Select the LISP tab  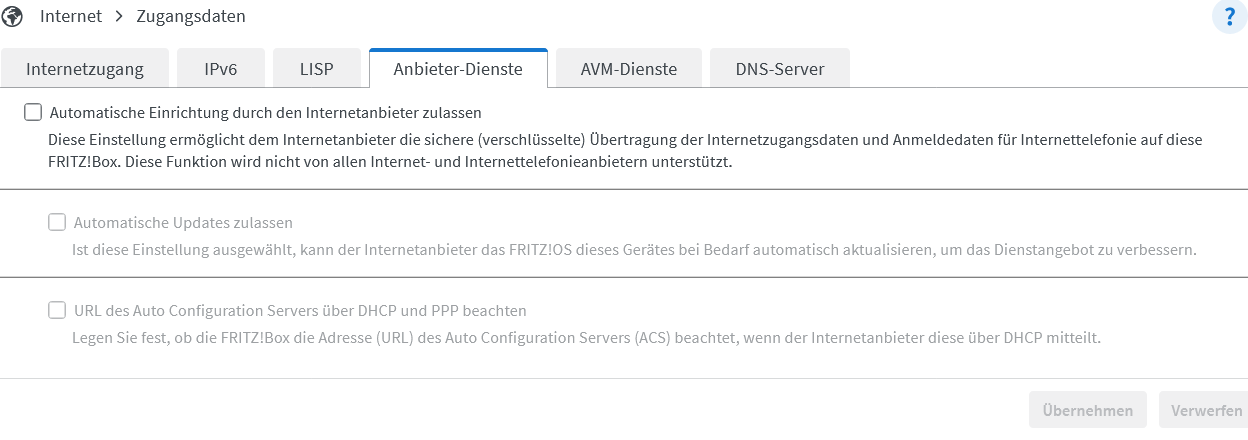[x=316, y=69]
